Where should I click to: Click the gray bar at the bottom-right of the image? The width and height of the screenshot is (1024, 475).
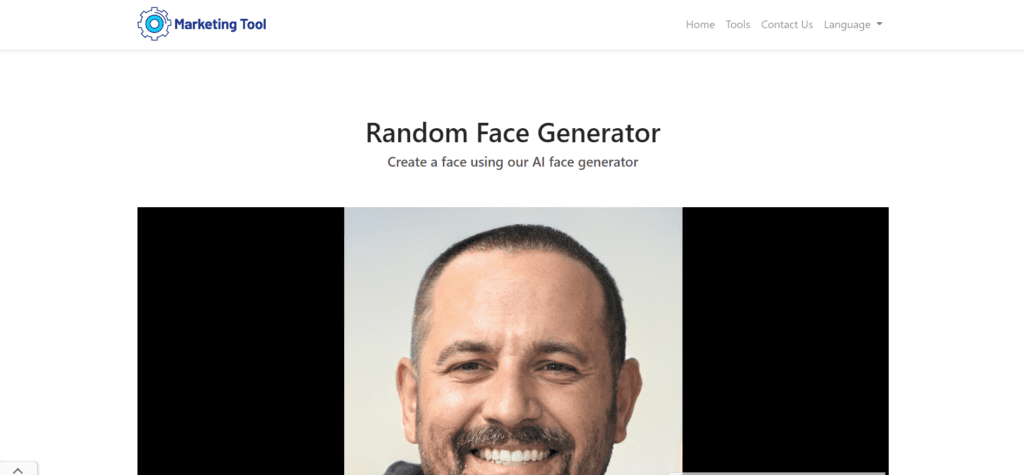point(777,474)
